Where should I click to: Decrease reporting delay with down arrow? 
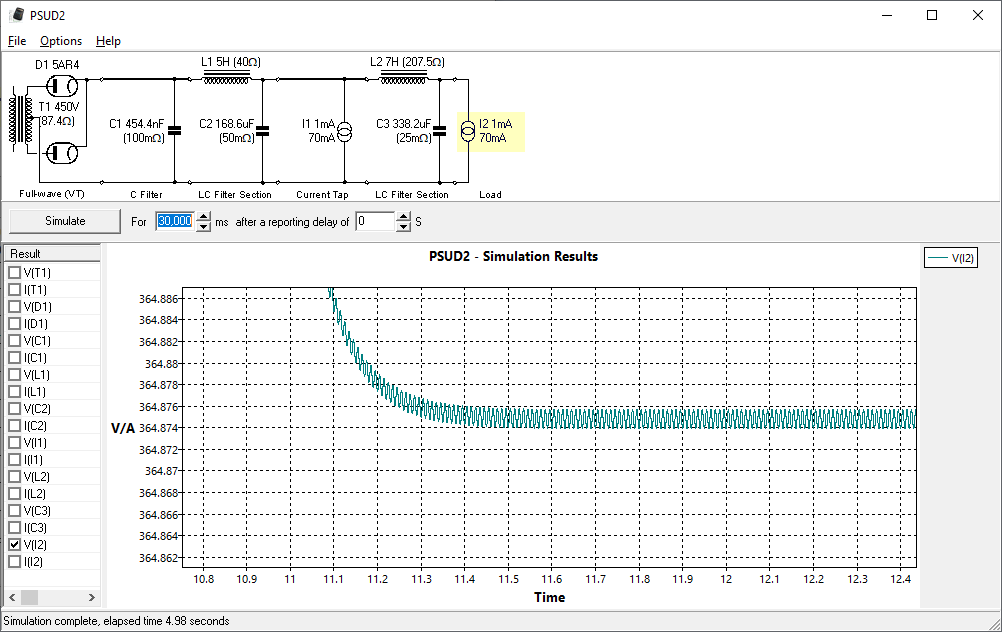(403, 227)
